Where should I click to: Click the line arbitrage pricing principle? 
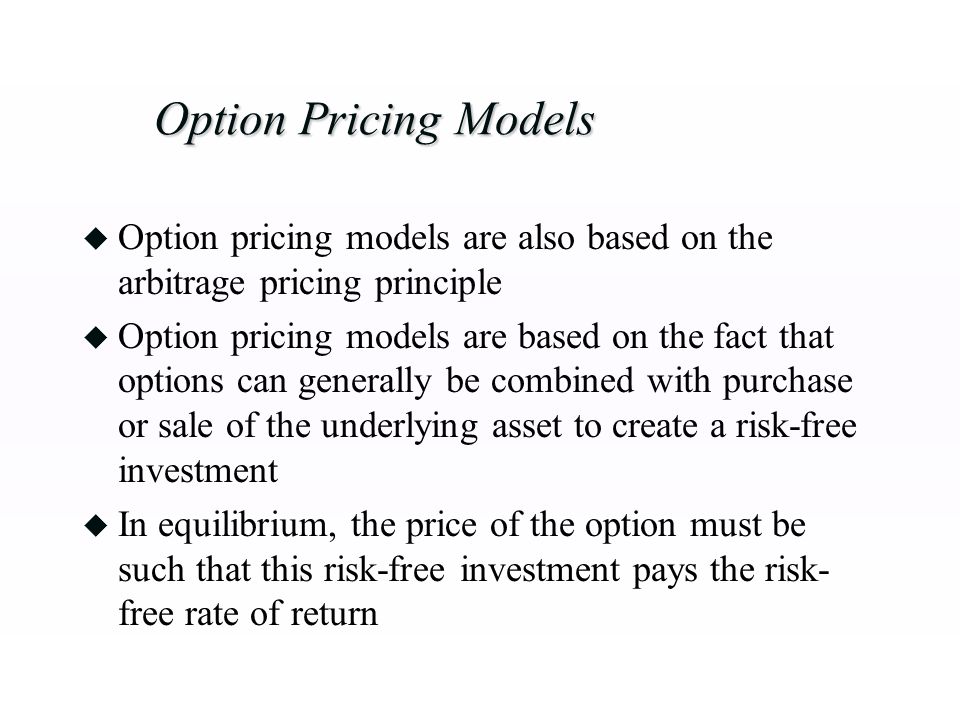click(310, 284)
